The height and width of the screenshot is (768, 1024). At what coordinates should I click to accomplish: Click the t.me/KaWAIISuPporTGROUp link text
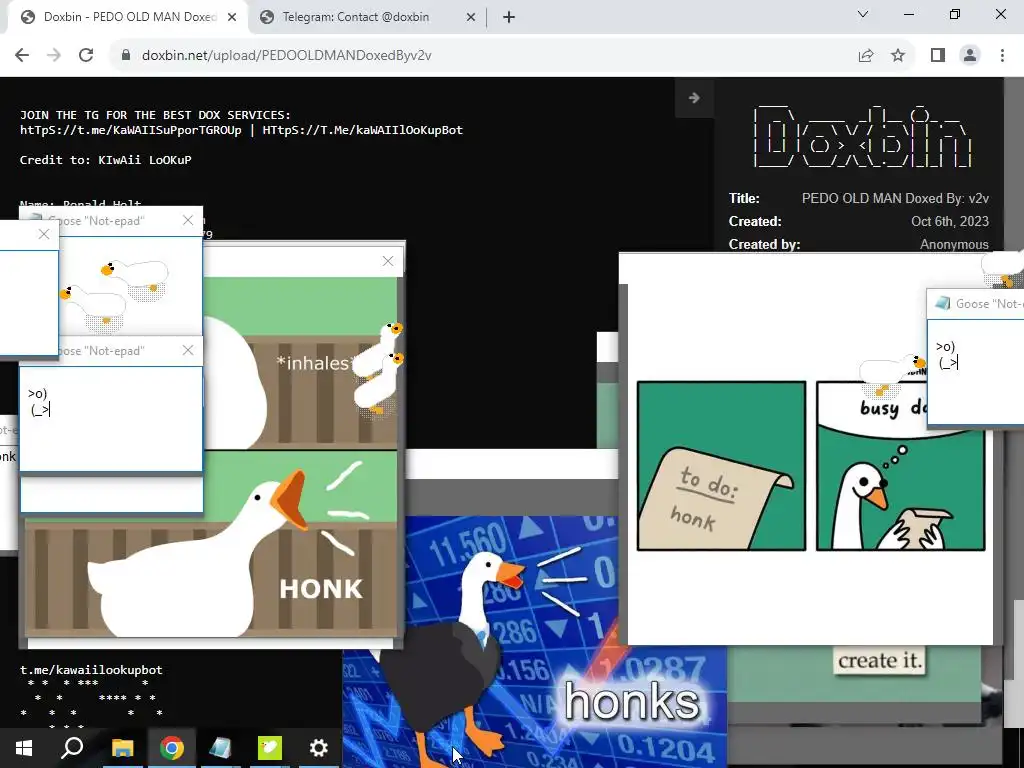[131, 130]
